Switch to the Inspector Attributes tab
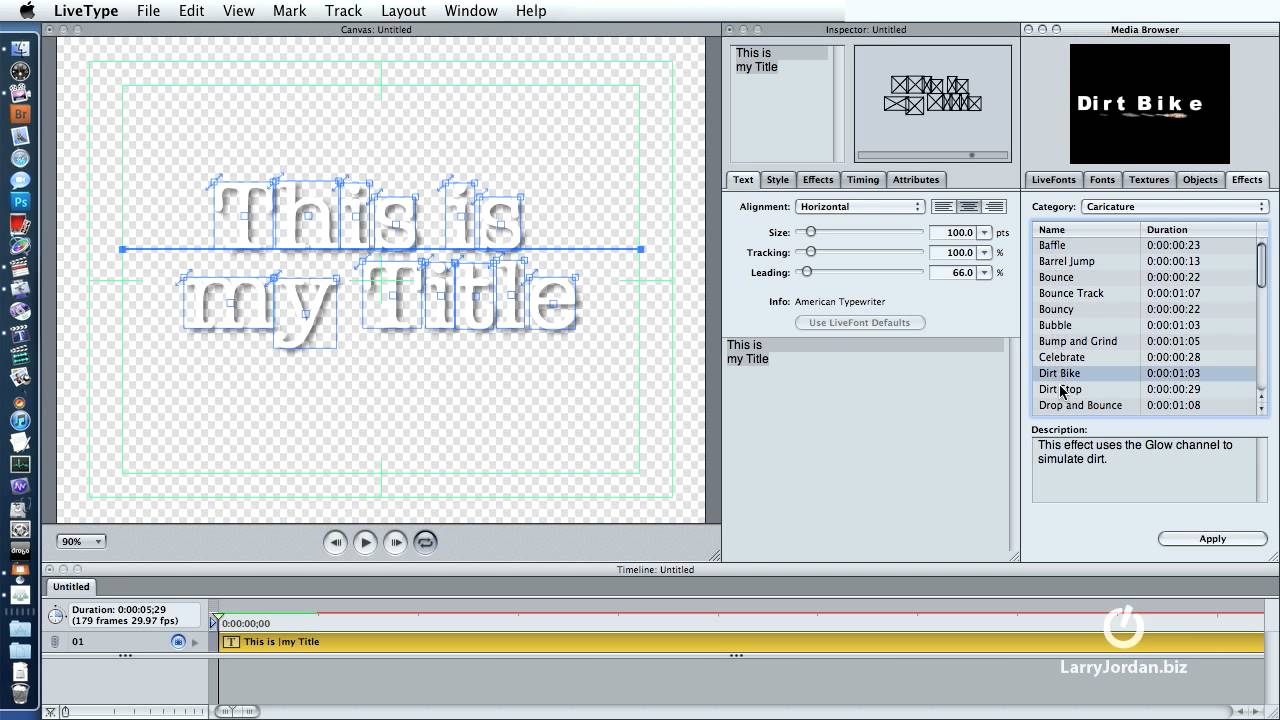This screenshot has width=1280, height=720. [916, 180]
